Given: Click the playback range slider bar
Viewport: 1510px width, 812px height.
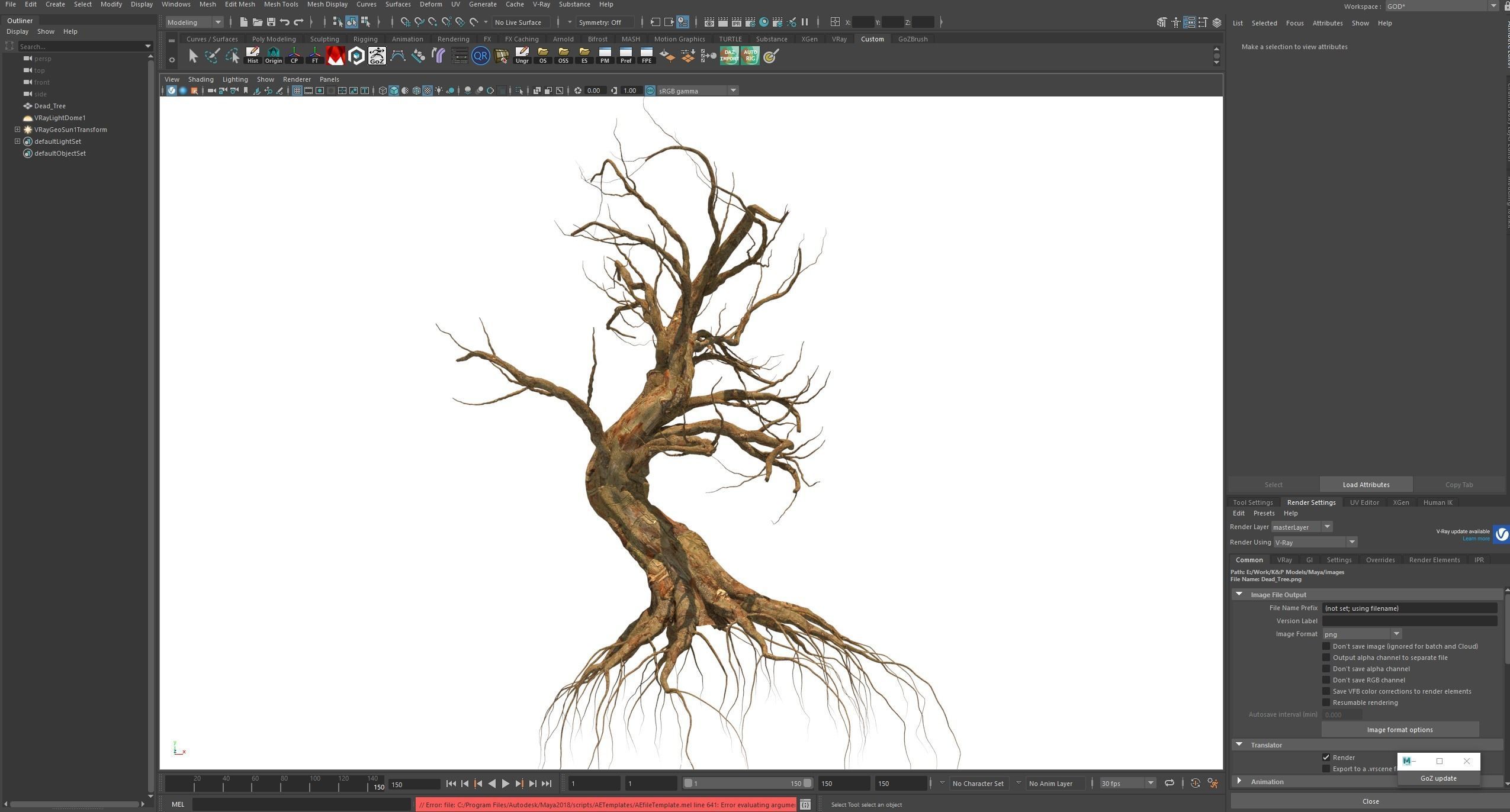Looking at the screenshot, I should [x=748, y=784].
